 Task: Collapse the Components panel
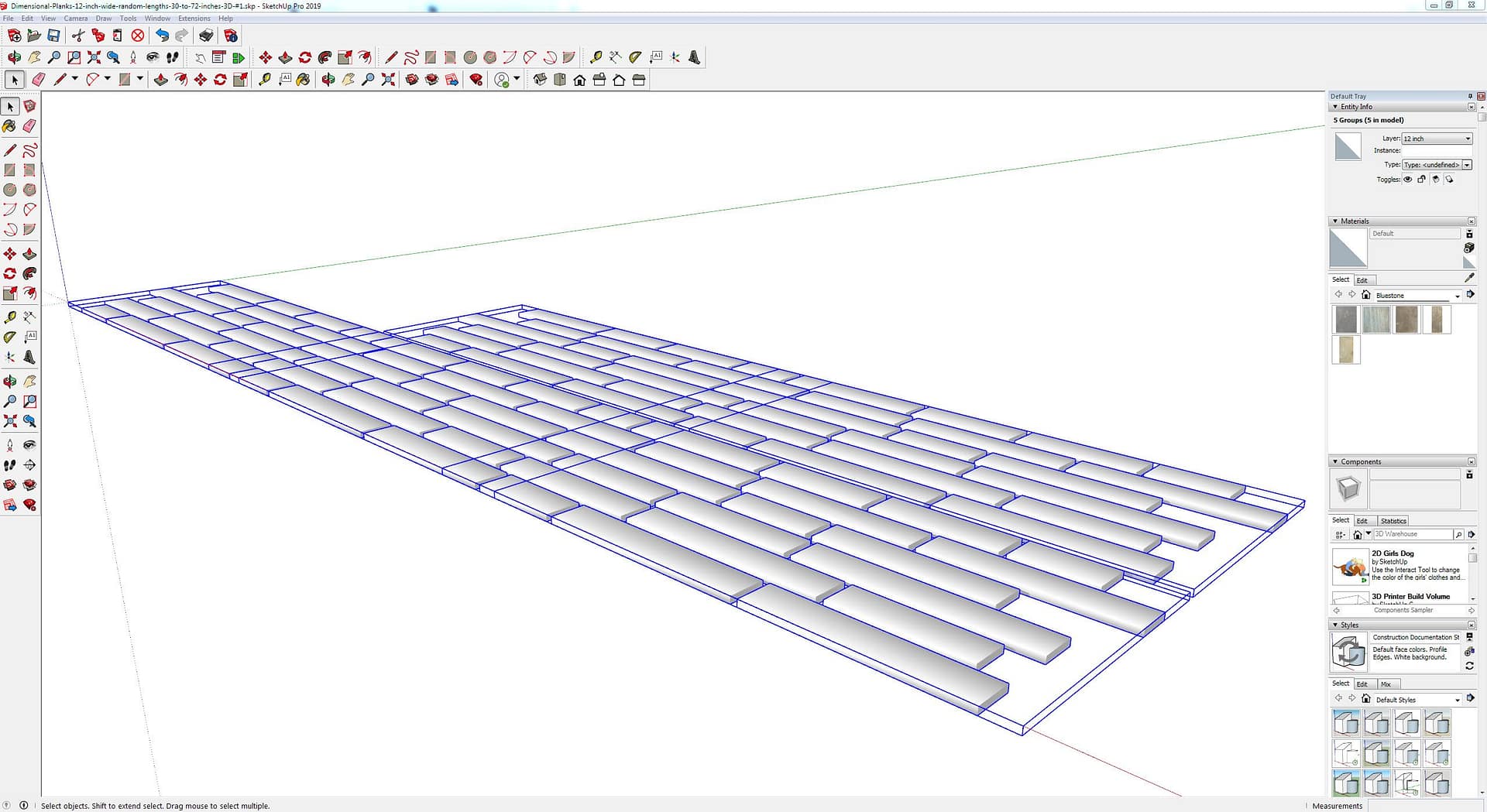click(x=1335, y=462)
